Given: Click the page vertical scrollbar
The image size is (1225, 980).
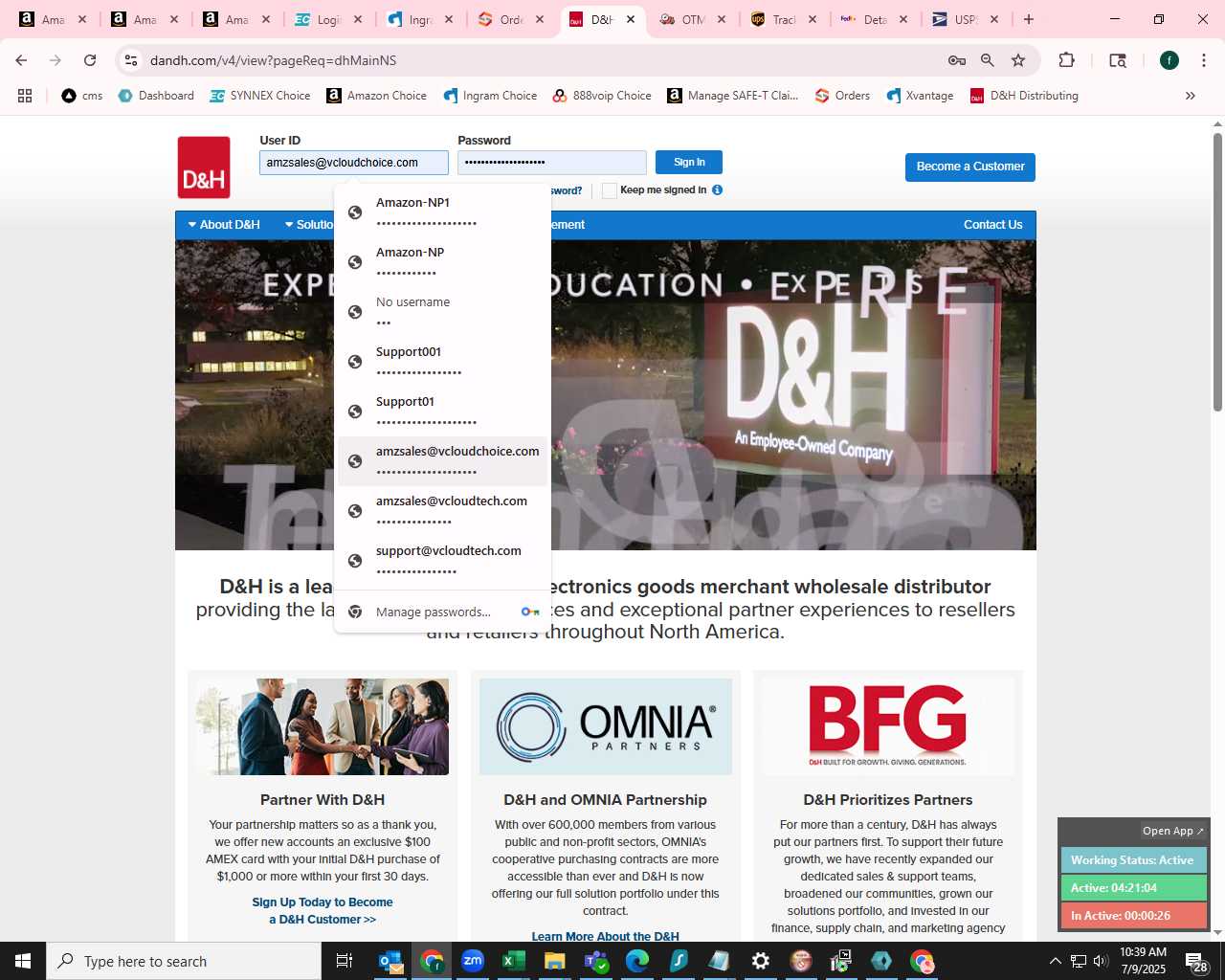Looking at the screenshot, I should click(x=1217, y=273).
